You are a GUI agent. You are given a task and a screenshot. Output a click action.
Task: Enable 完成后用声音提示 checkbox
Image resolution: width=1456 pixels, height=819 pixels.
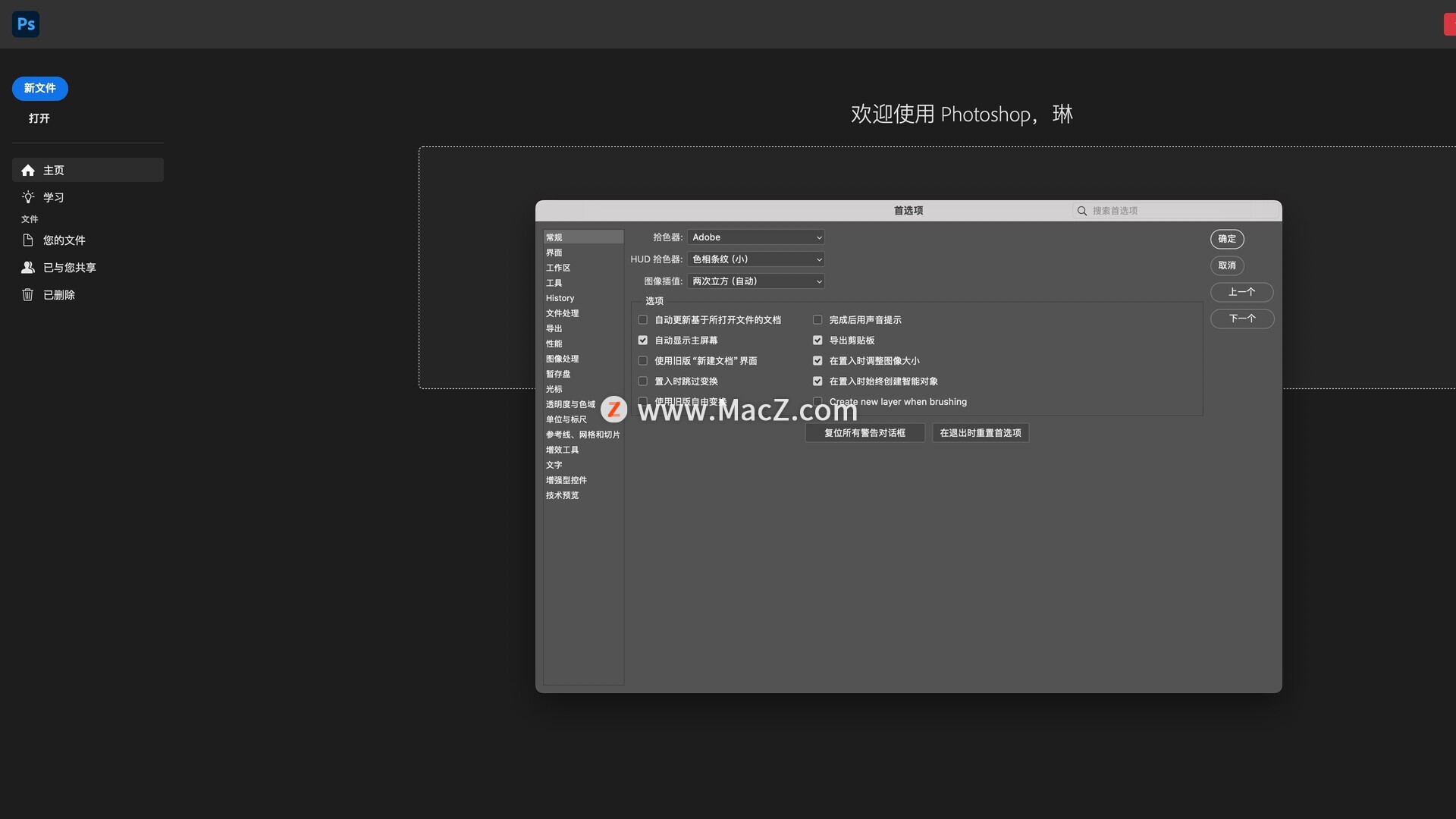[x=817, y=320]
